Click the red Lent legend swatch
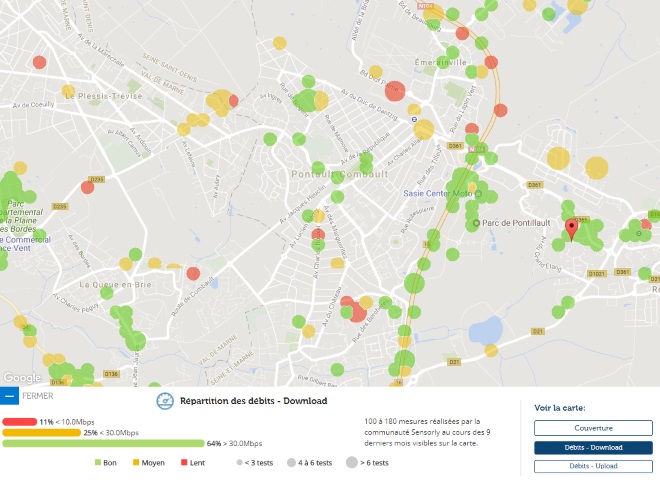This screenshot has width=660, height=487. 184,463
